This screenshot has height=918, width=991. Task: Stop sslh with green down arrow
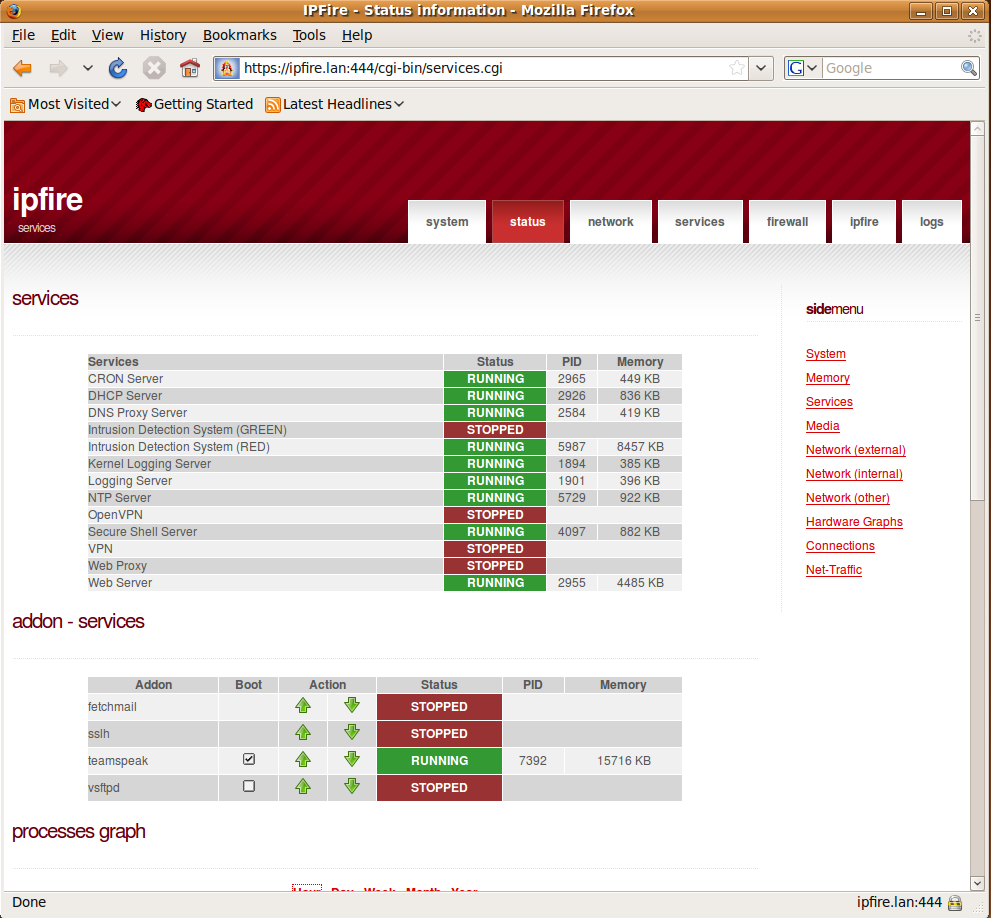pos(352,733)
